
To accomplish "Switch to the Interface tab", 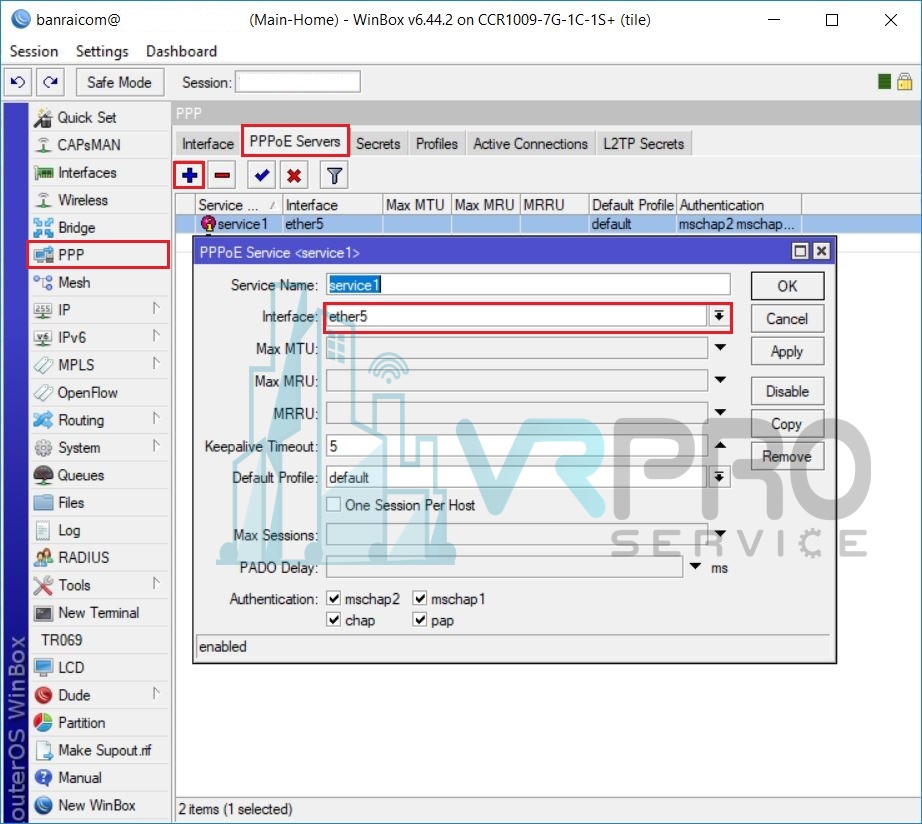I will [208, 144].
